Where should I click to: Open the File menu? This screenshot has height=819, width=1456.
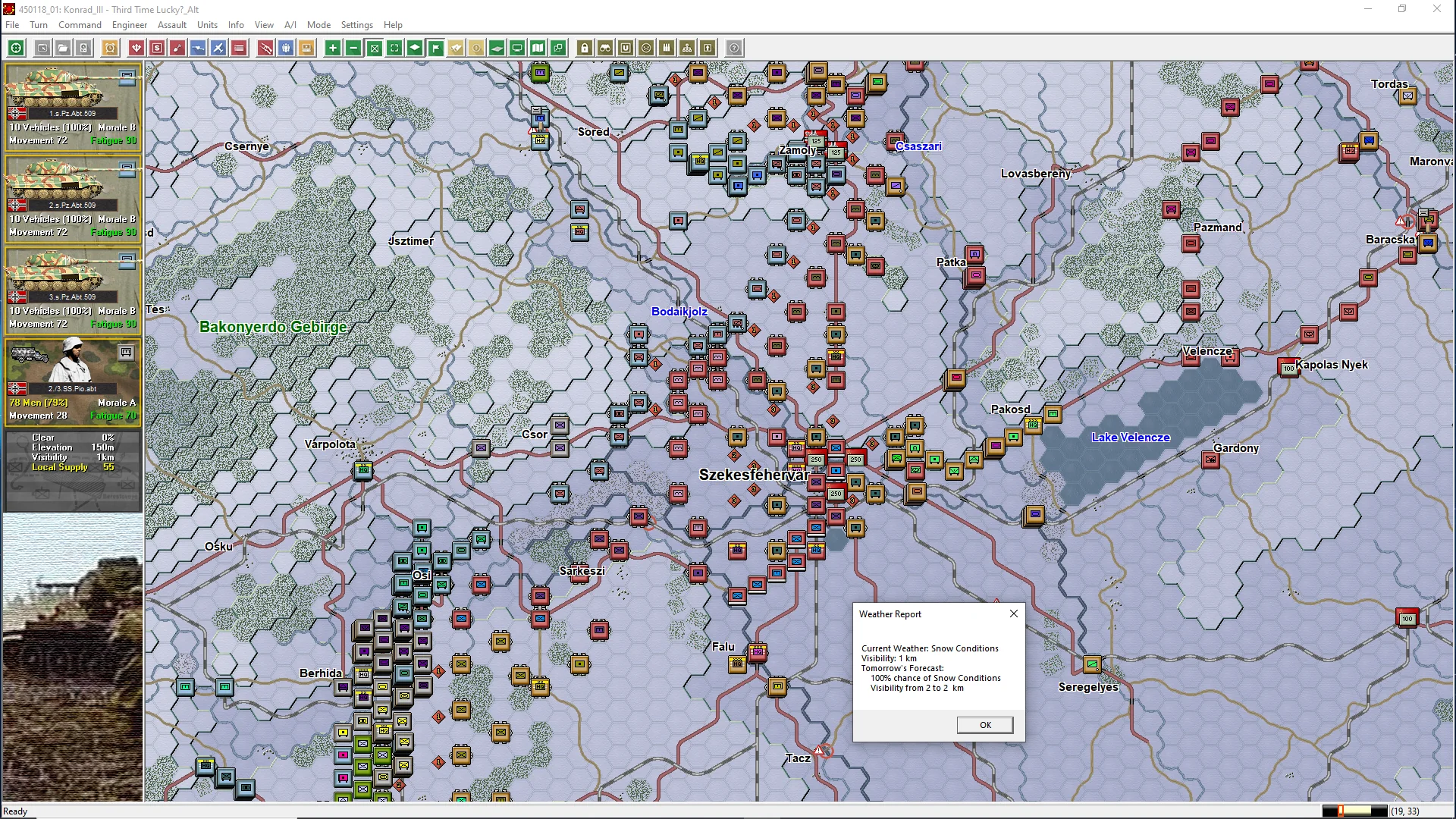click(x=12, y=25)
